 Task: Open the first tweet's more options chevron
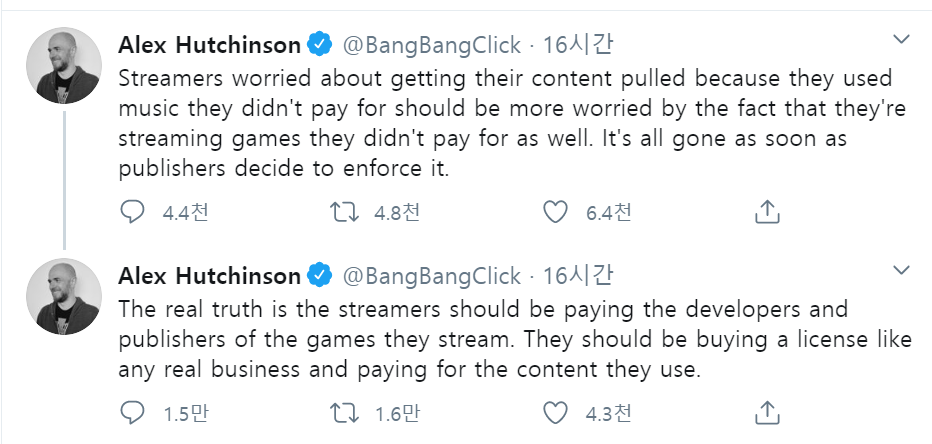click(901, 41)
